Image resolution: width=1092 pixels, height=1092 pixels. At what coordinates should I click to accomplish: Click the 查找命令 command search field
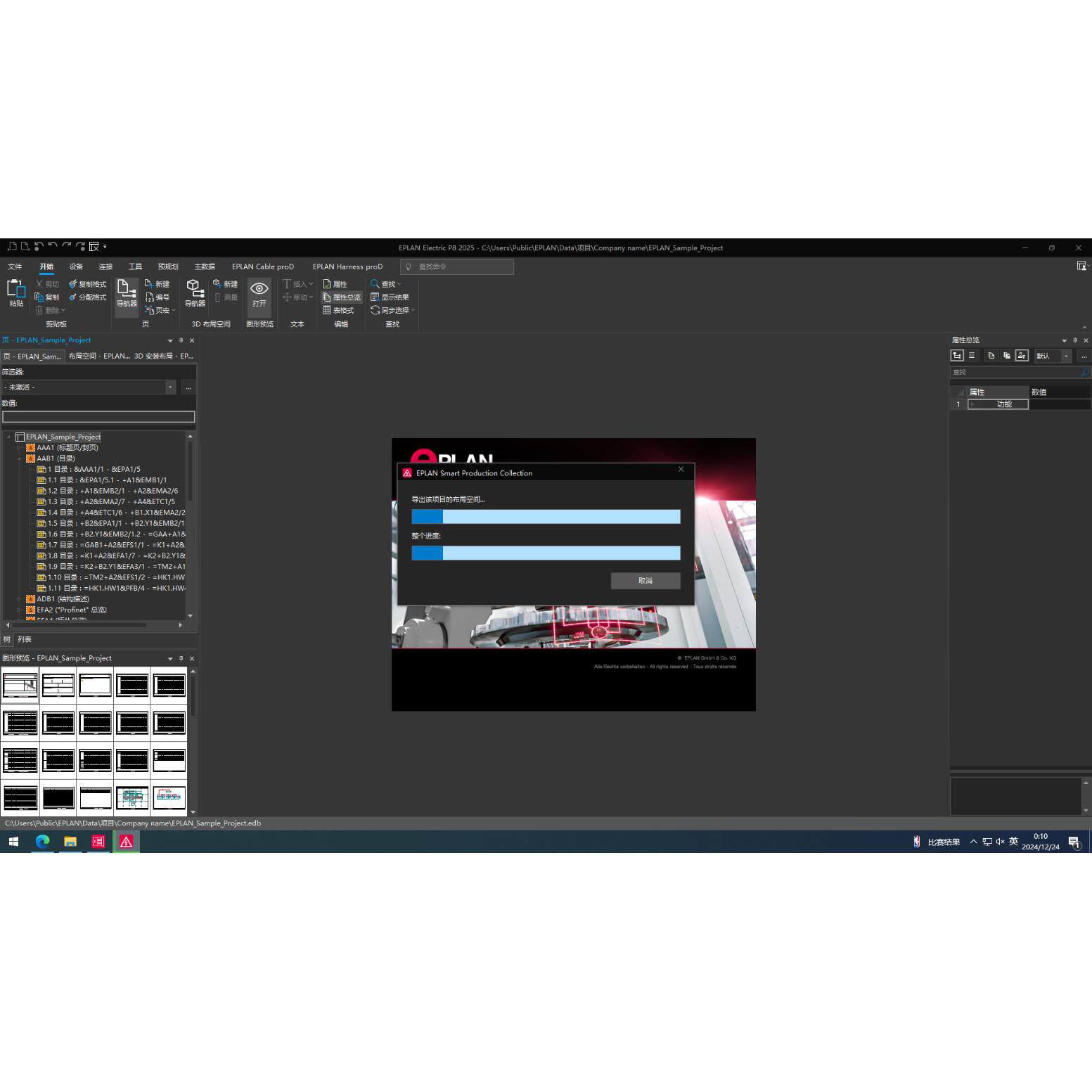[457, 266]
